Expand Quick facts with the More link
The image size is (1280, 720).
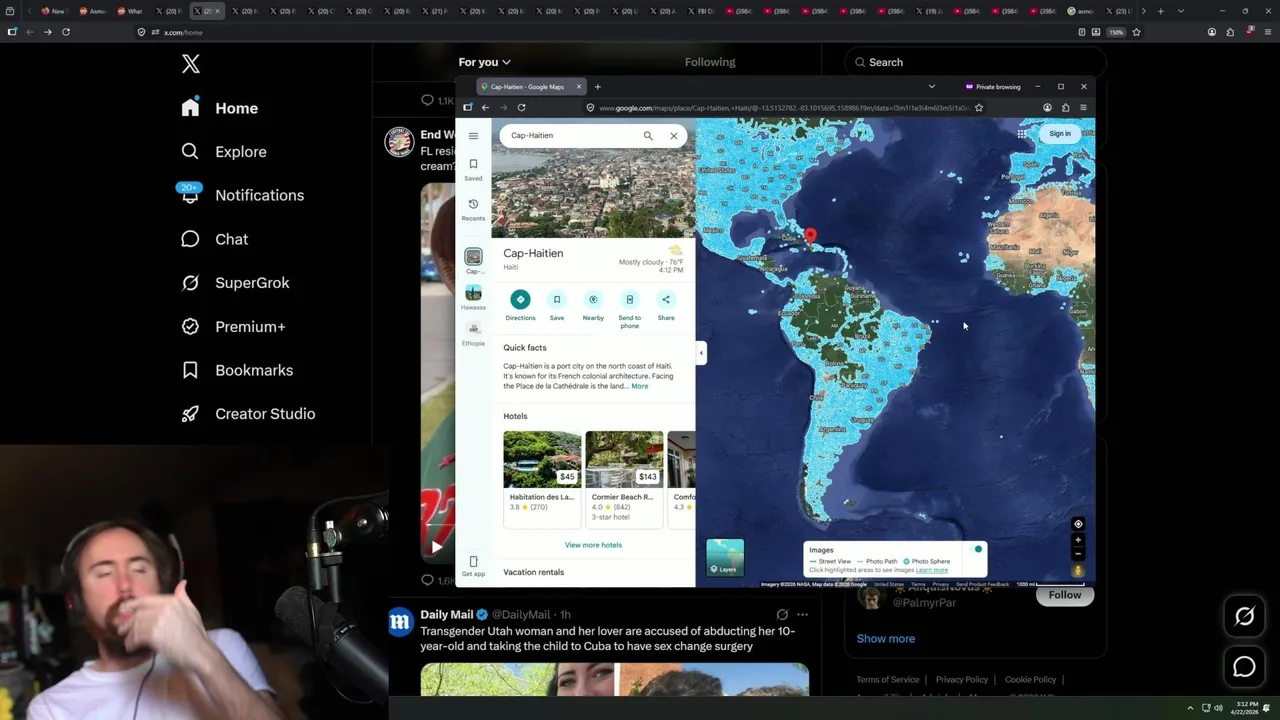(x=640, y=386)
